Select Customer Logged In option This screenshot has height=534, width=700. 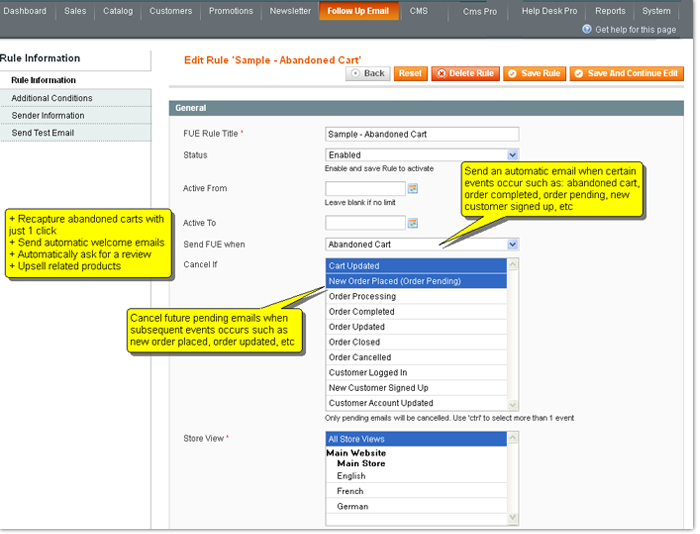pyautogui.click(x=416, y=372)
